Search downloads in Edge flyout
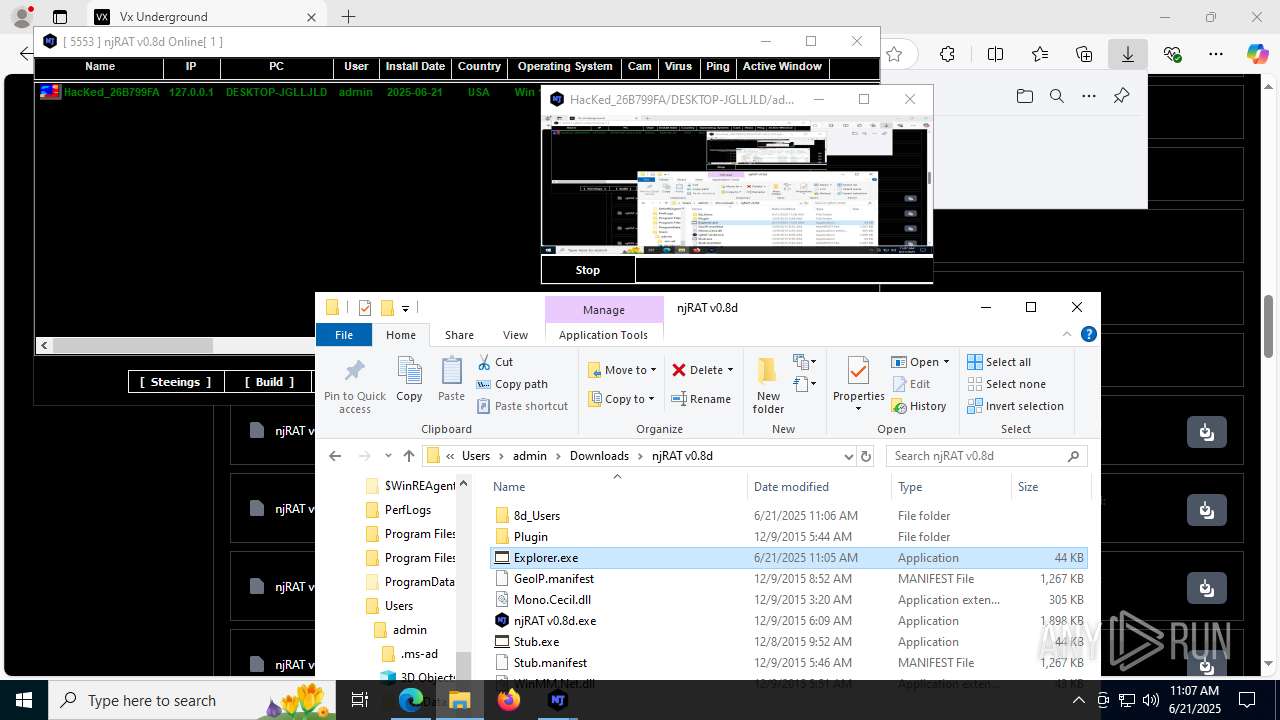The height and width of the screenshot is (720, 1280). pos(1057,96)
